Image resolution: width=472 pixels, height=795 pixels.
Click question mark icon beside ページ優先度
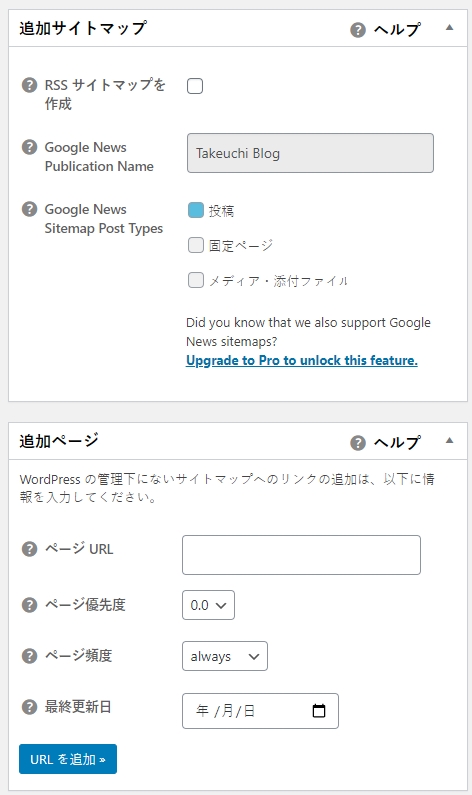29,604
